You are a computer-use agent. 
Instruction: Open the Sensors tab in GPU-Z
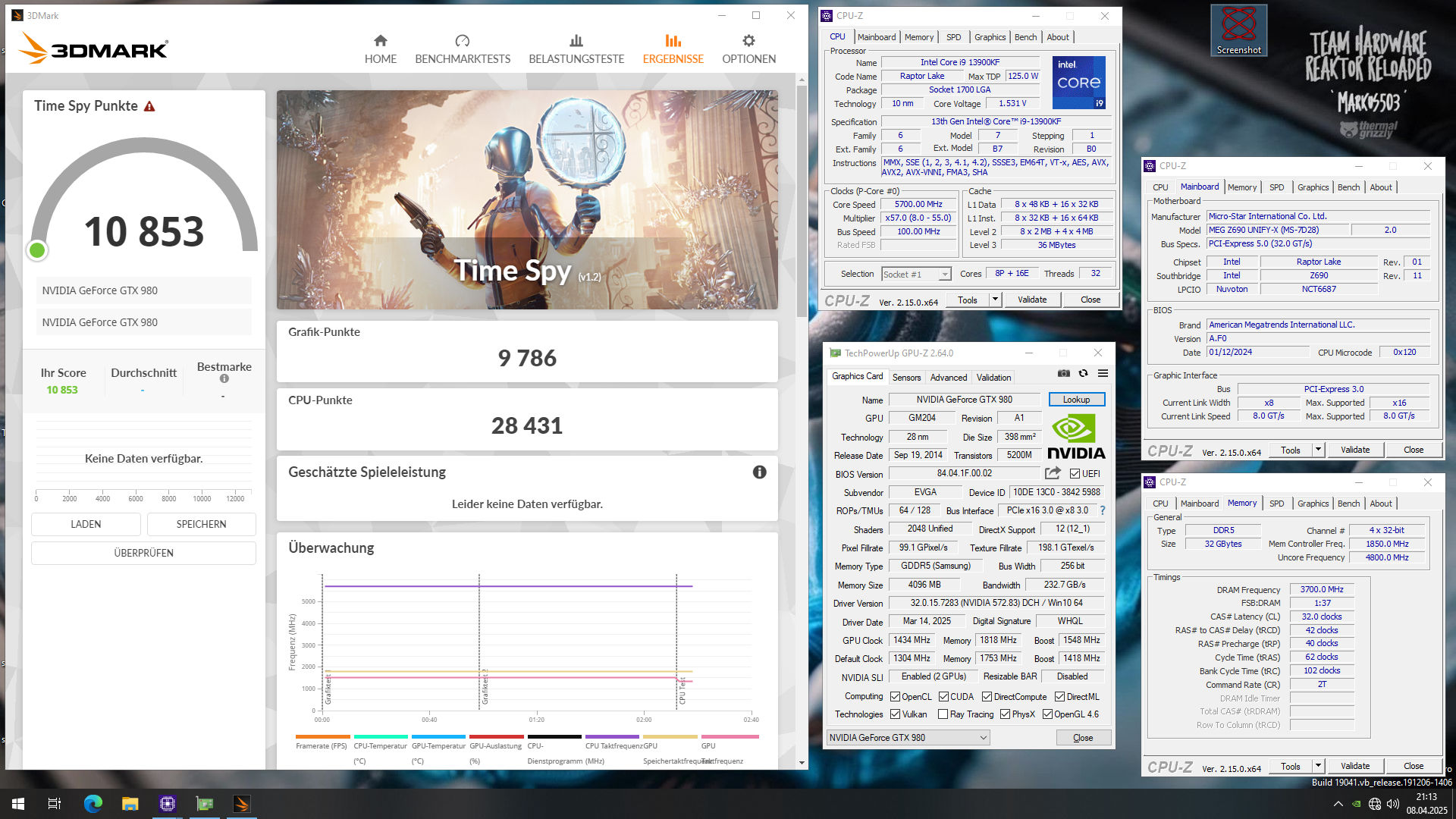click(906, 378)
